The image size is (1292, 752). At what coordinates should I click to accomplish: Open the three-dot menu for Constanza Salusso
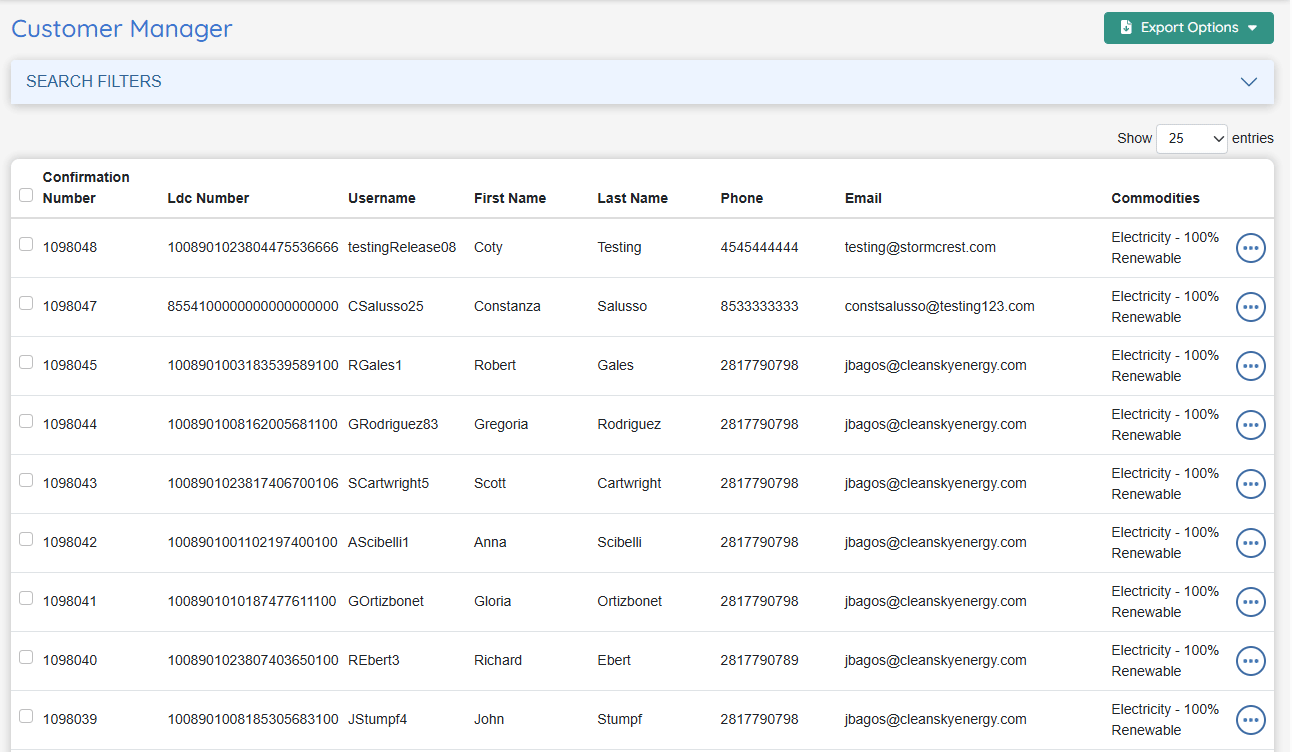pyautogui.click(x=1250, y=307)
